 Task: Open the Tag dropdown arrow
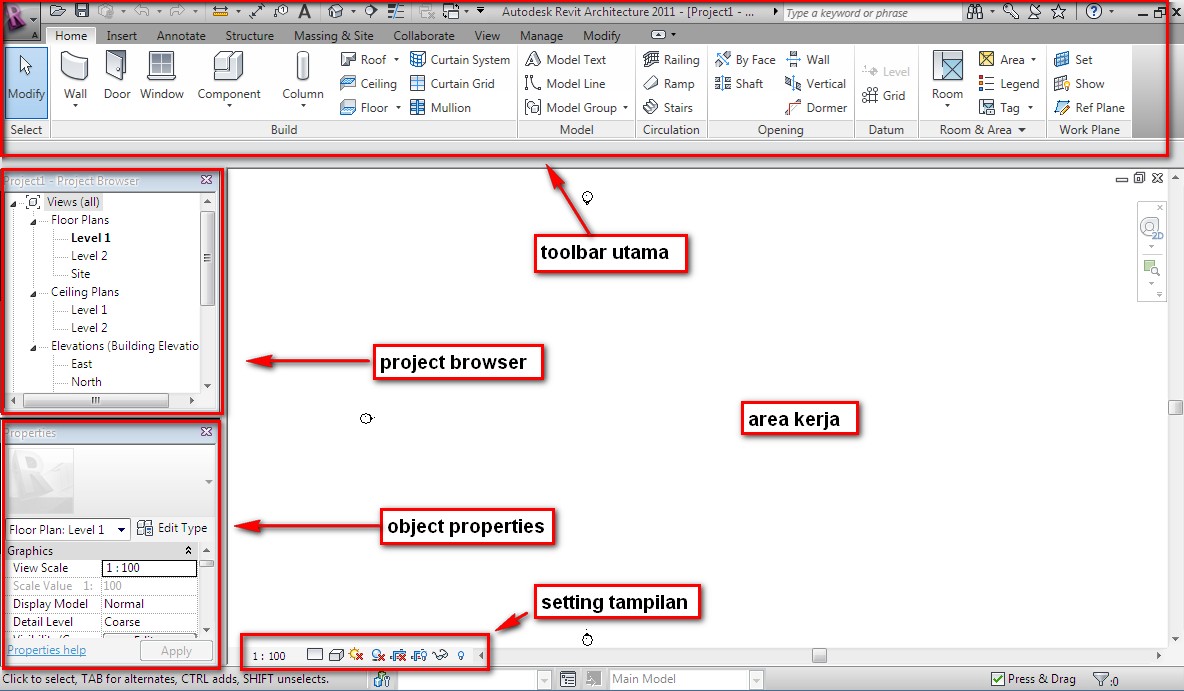tap(1030, 108)
